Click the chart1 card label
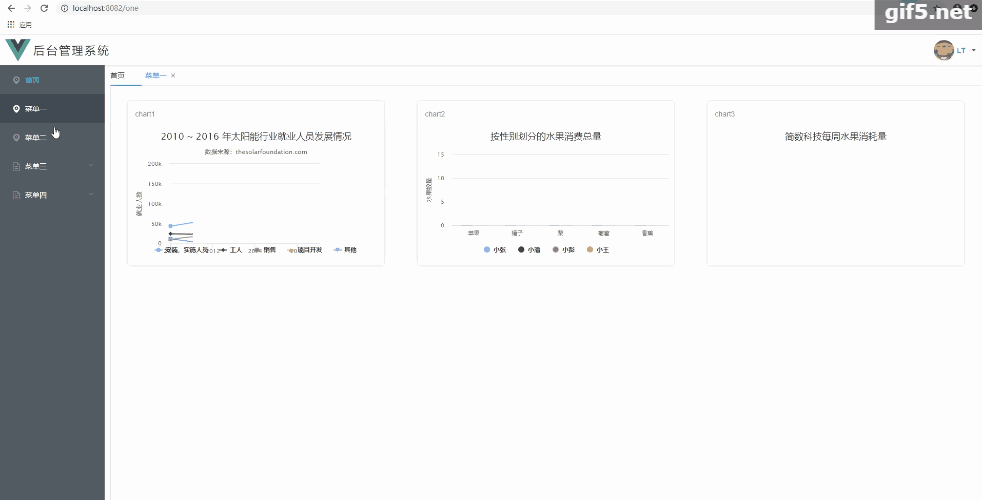Image resolution: width=982 pixels, height=500 pixels. coord(145,114)
